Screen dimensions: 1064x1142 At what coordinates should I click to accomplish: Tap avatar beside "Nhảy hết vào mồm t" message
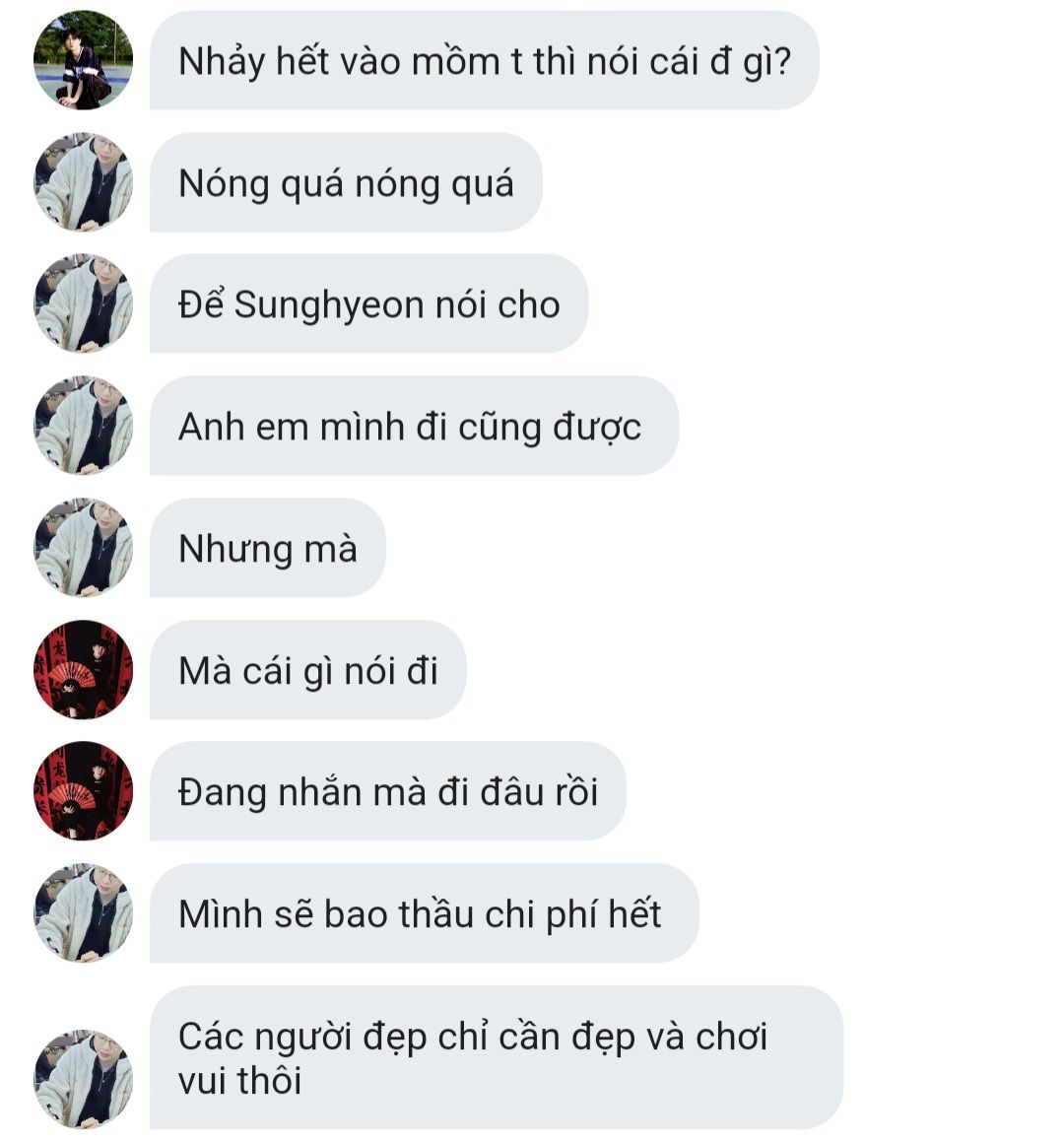pyautogui.click(x=83, y=60)
